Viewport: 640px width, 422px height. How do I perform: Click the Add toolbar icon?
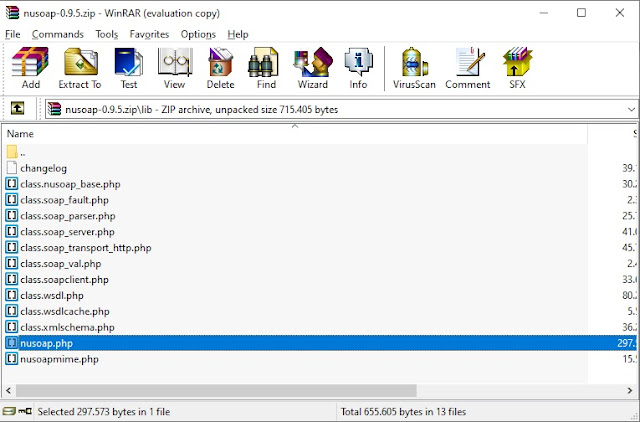click(31, 62)
